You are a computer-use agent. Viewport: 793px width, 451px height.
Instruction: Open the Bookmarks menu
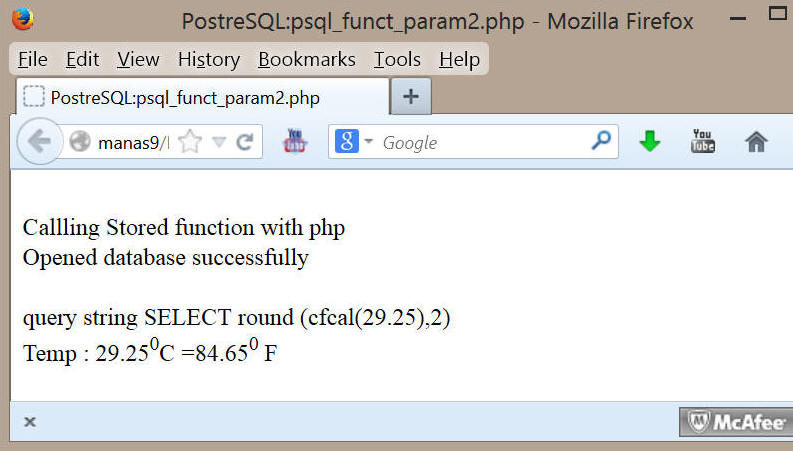pos(307,60)
